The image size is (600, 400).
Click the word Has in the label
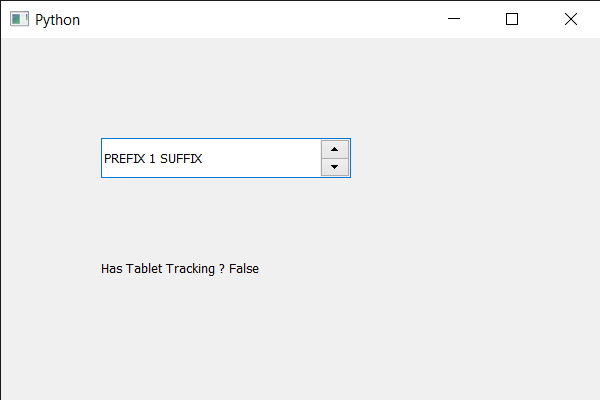(x=112, y=268)
